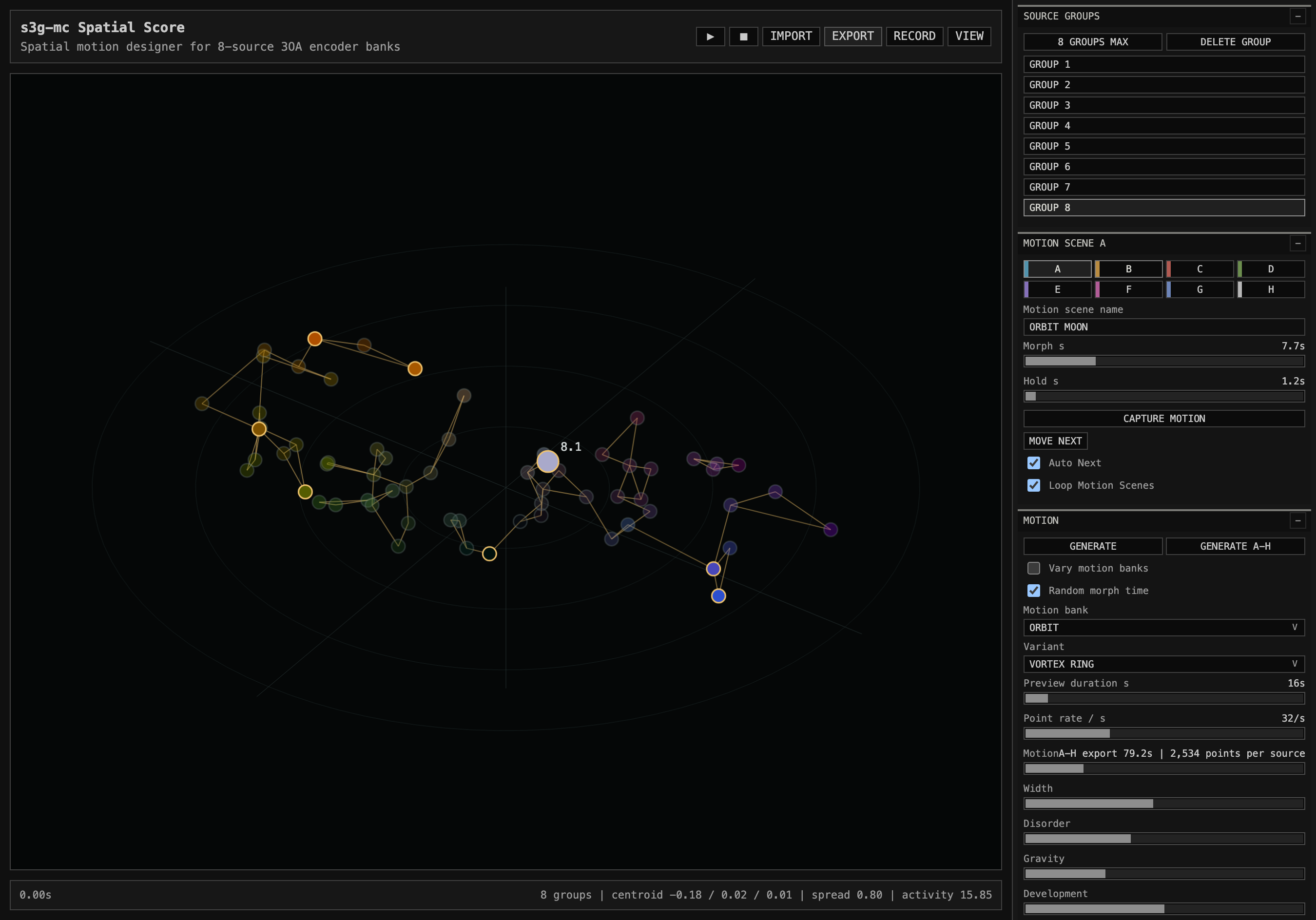Adjust the Width slider
Viewport: 1316px width, 920px height.
tap(1164, 804)
